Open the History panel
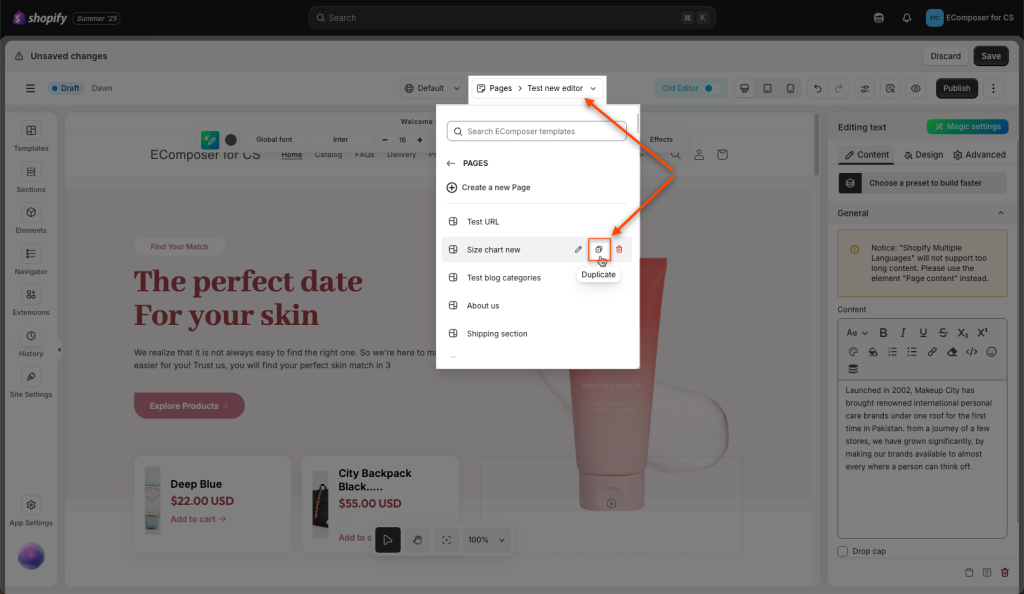The width and height of the screenshot is (1024, 594). coord(31,343)
